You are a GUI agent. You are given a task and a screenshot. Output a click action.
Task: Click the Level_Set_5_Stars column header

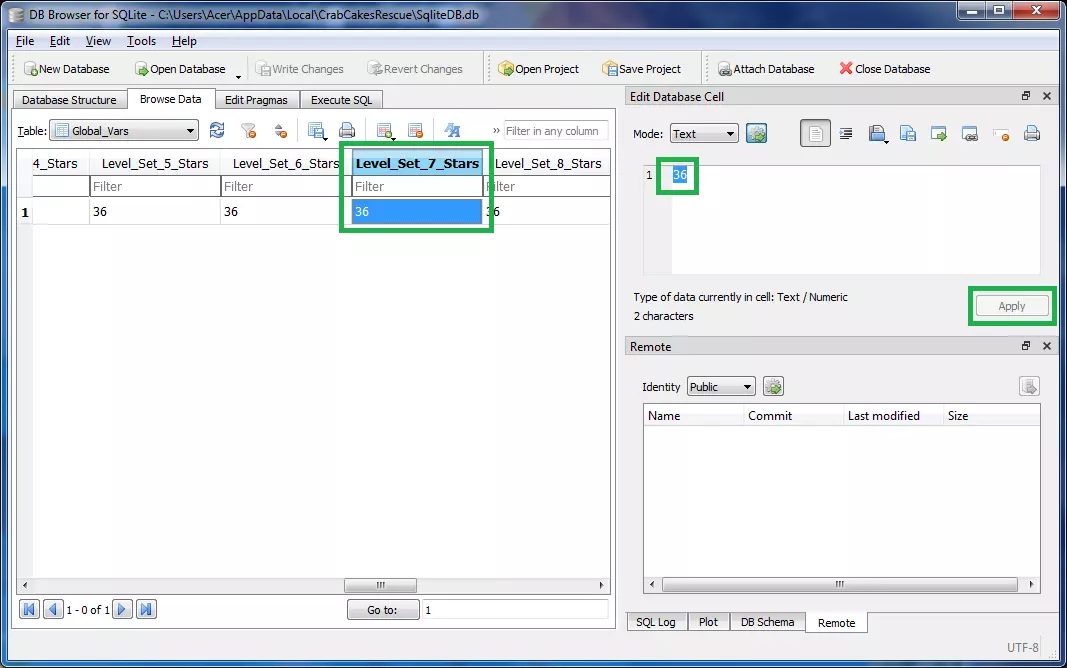[155, 163]
